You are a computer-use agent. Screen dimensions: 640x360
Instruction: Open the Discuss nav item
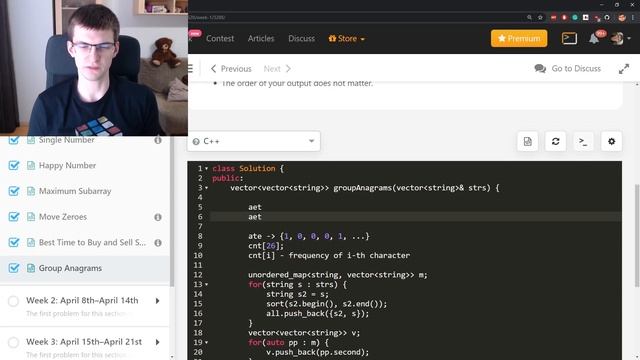point(302,38)
